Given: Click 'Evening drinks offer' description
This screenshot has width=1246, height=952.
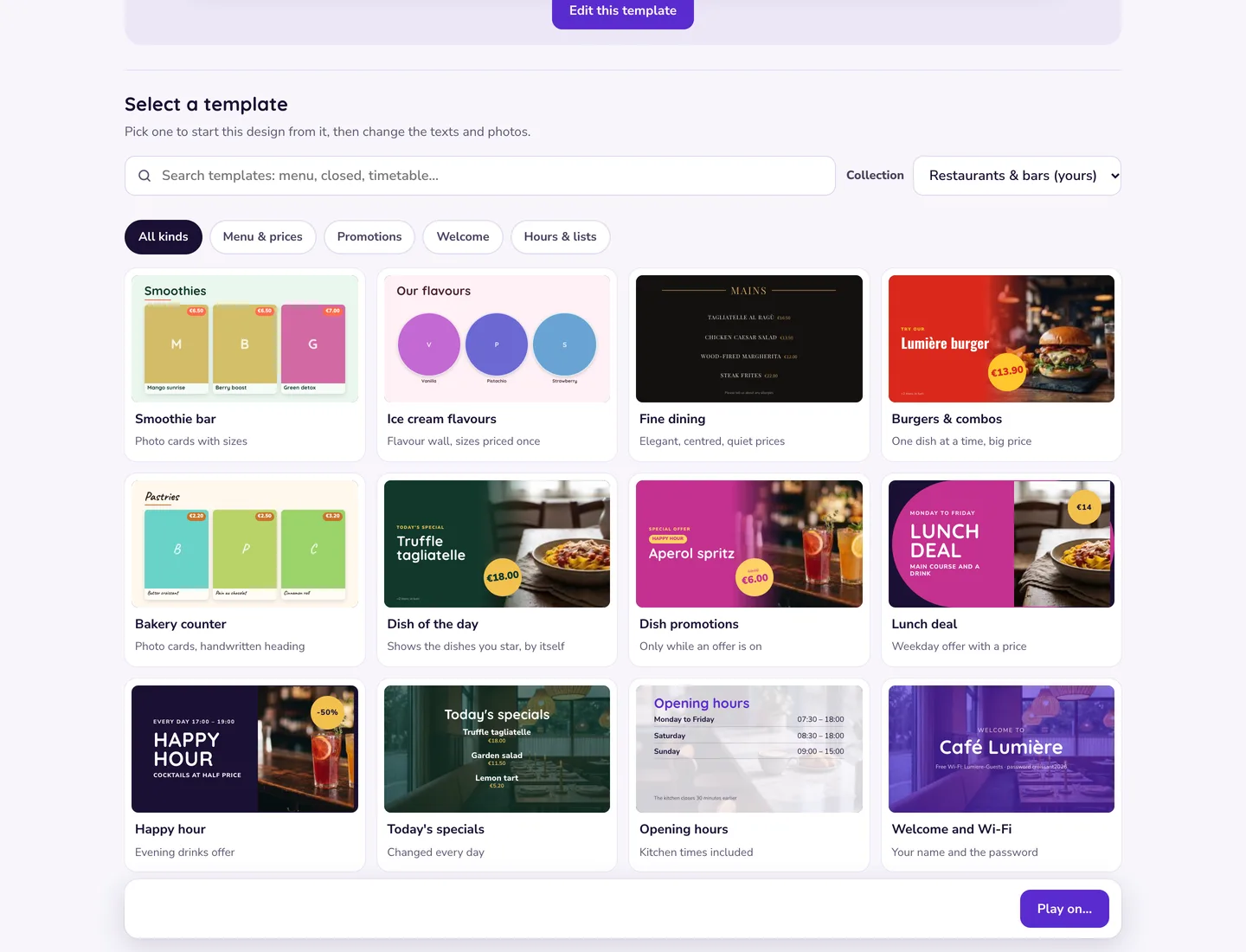Looking at the screenshot, I should point(185,852).
